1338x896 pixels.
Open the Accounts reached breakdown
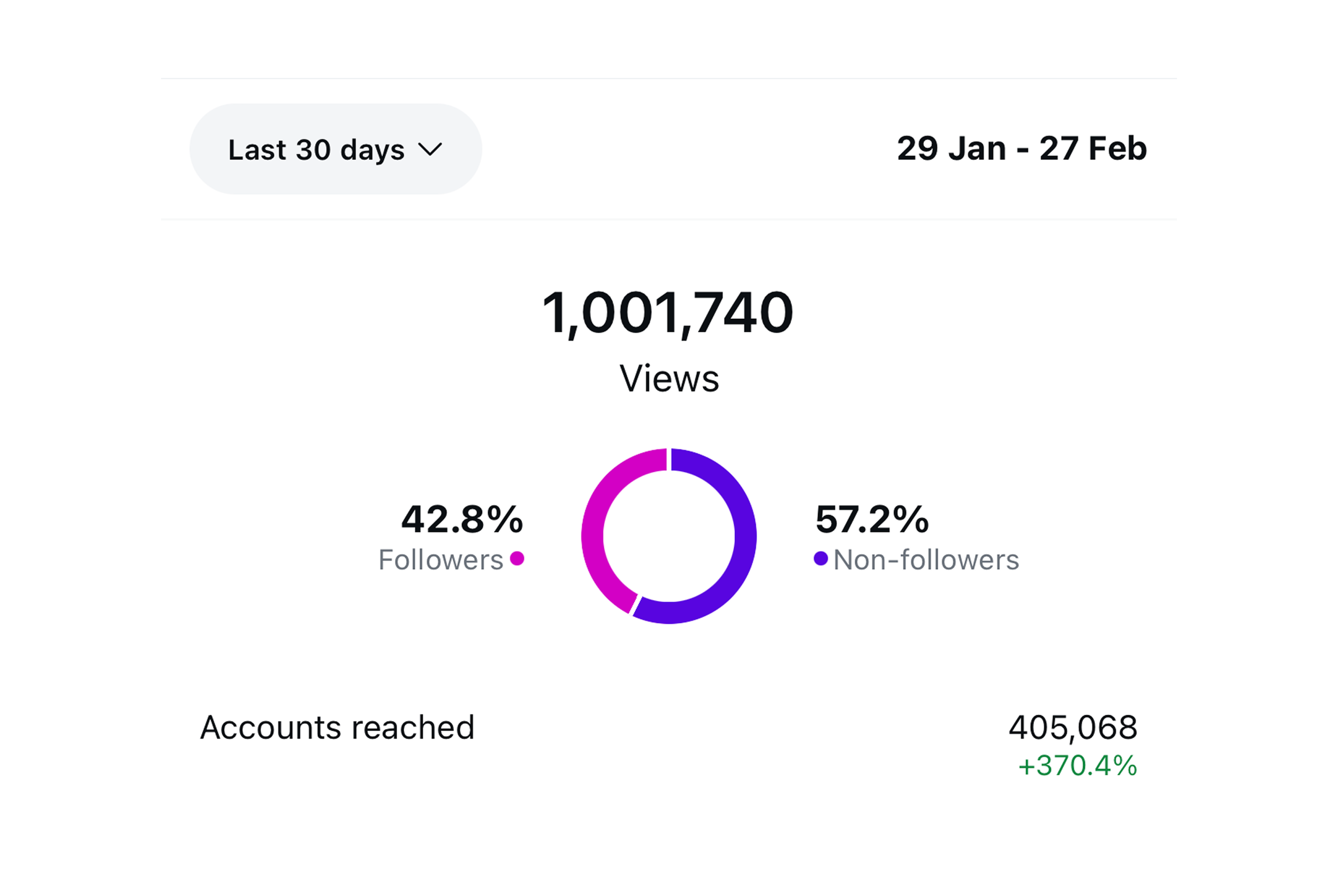[x=338, y=727]
